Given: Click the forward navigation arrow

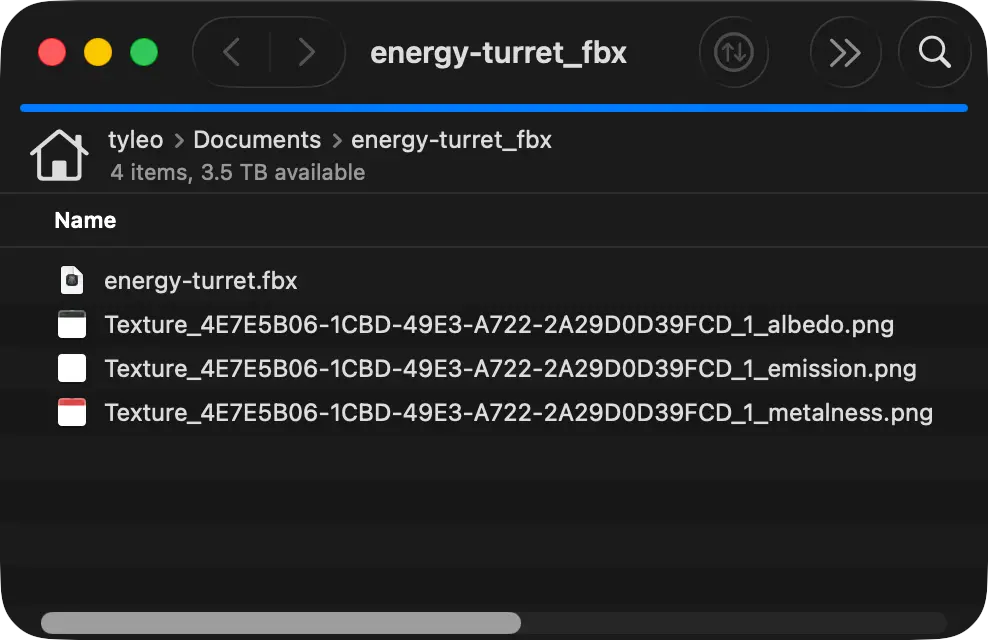Looking at the screenshot, I should [x=306, y=52].
